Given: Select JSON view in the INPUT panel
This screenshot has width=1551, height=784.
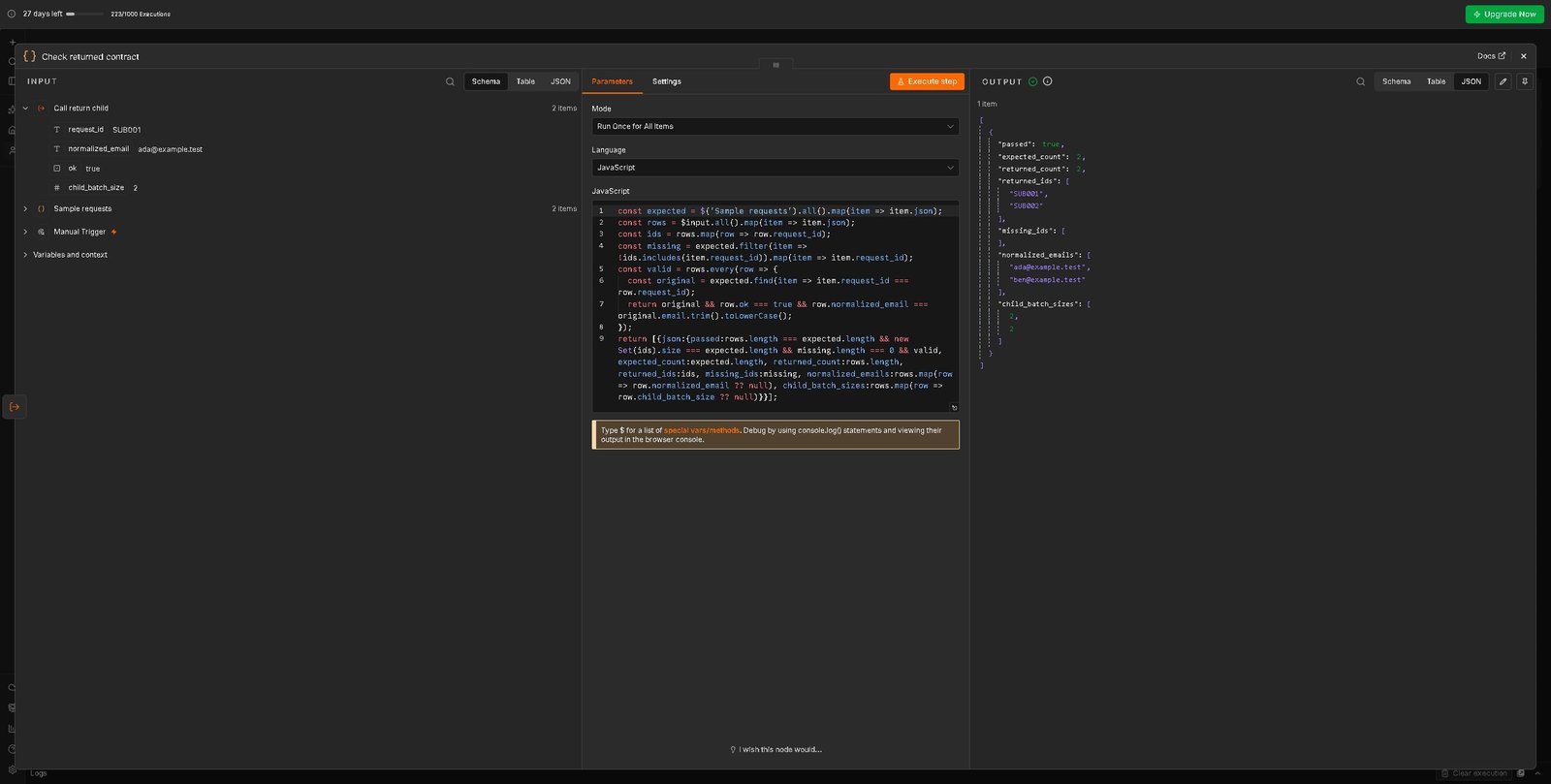Looking at the screenshot, I should [560, 81].
